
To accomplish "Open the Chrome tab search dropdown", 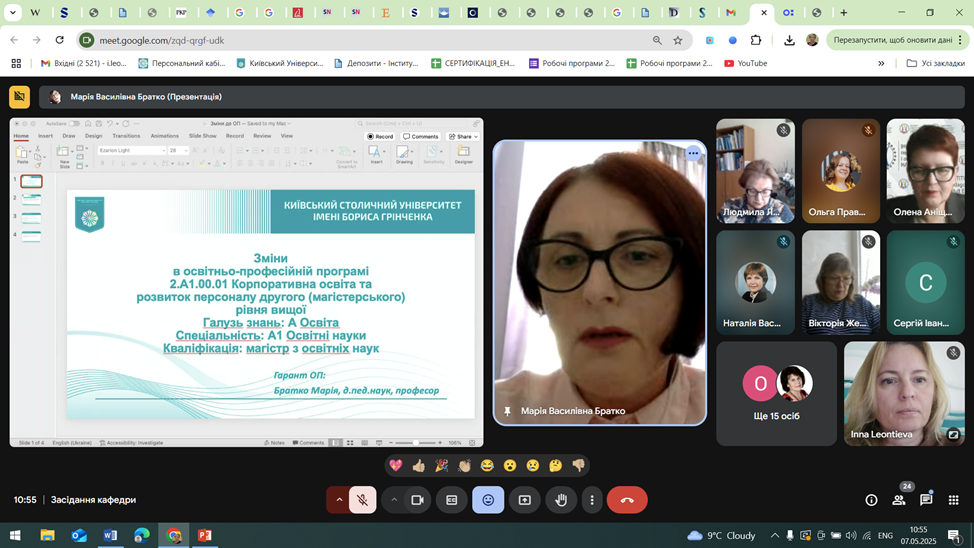I will tap(13, 13).
